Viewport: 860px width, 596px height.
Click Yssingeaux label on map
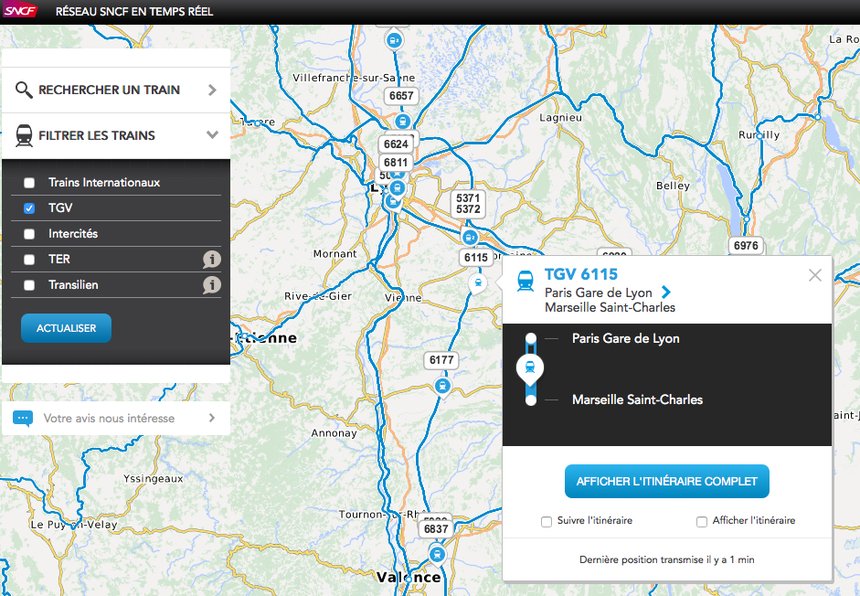(154, 479)
